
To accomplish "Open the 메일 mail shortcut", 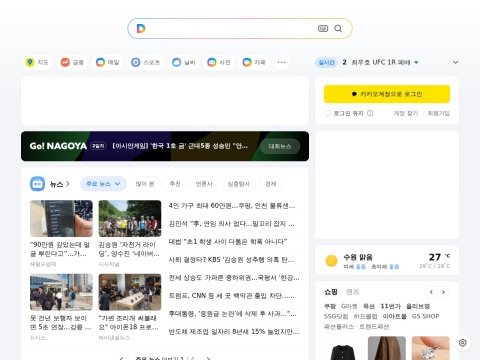I will click(107, 62).
